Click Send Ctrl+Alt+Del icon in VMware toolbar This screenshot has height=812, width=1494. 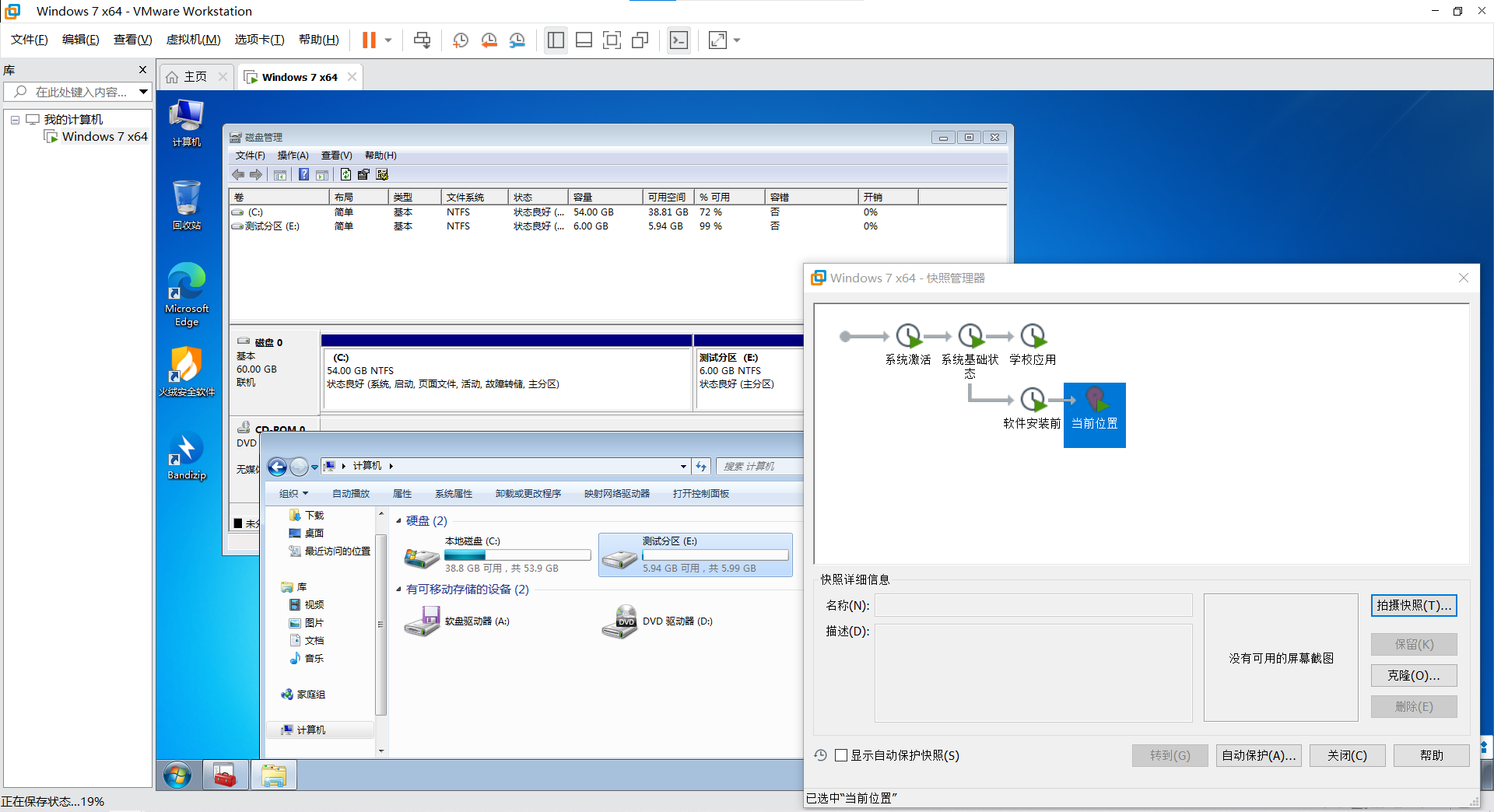point(422,40)
